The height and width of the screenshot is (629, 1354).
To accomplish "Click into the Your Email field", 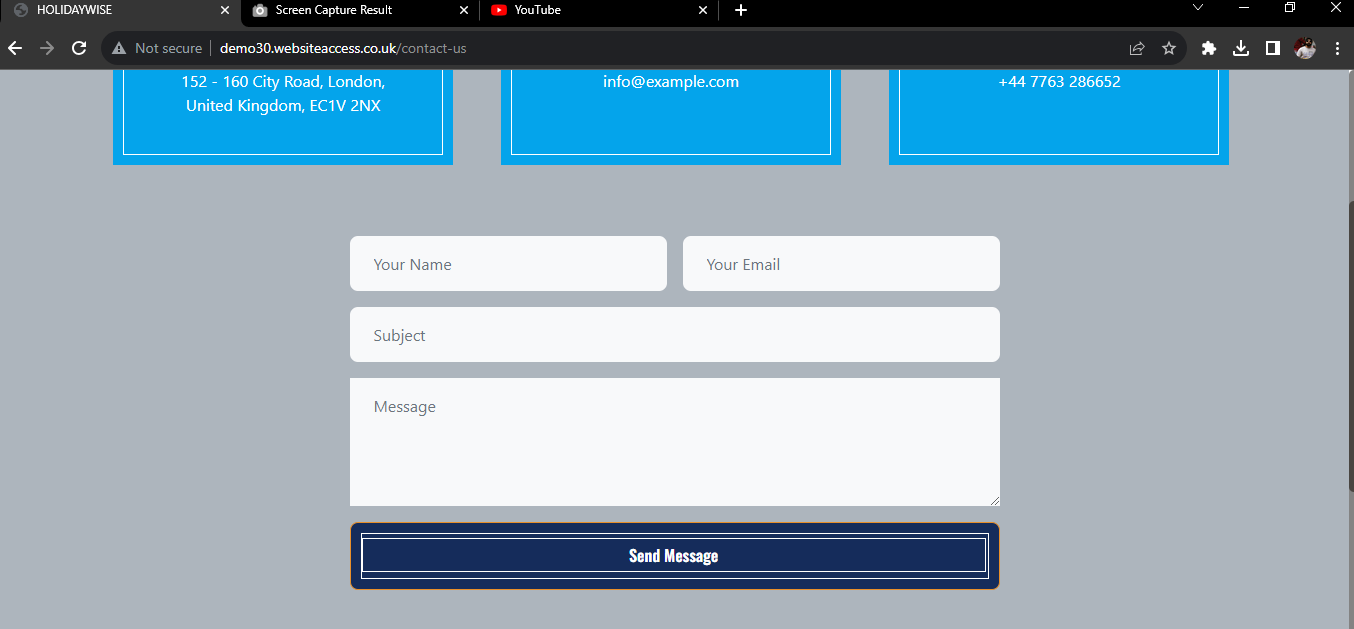I will coord(841,264).
